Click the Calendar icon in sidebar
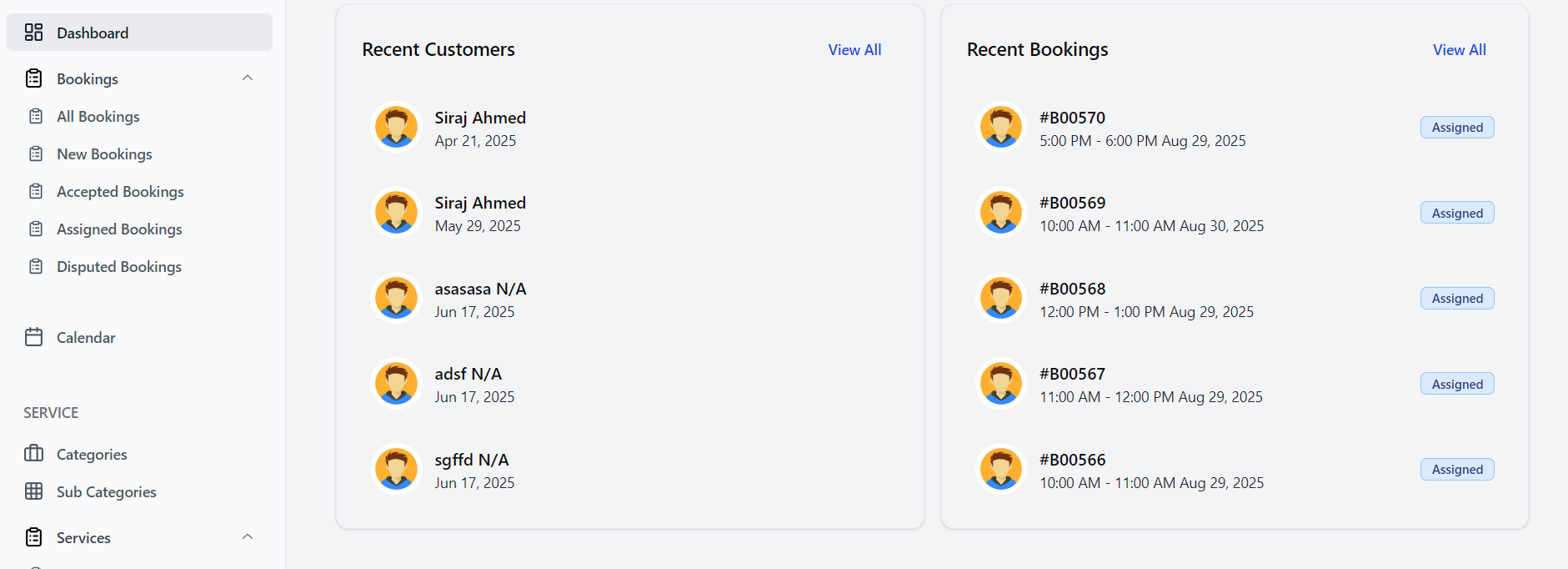 click(33, 337)
